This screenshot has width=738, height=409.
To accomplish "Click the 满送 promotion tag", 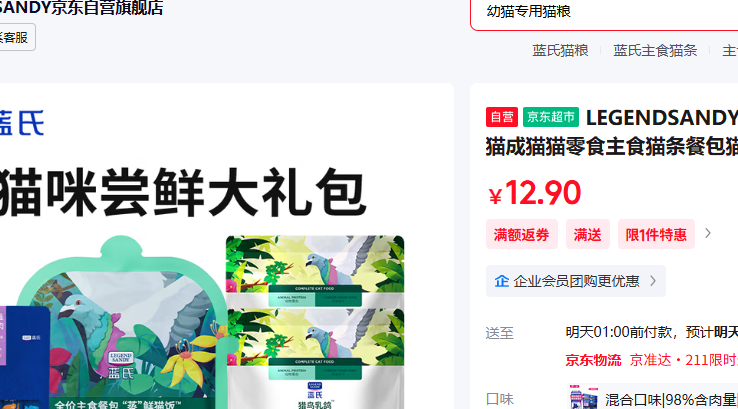I will 587,234.
